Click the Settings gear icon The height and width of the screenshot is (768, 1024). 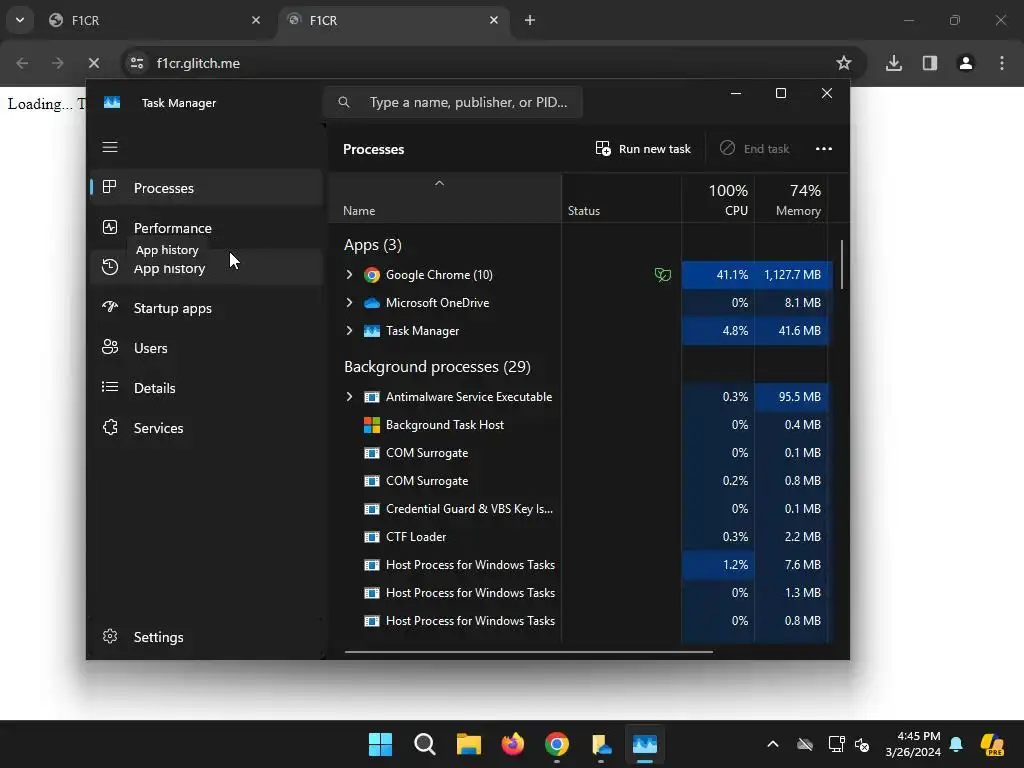point(110,636)
